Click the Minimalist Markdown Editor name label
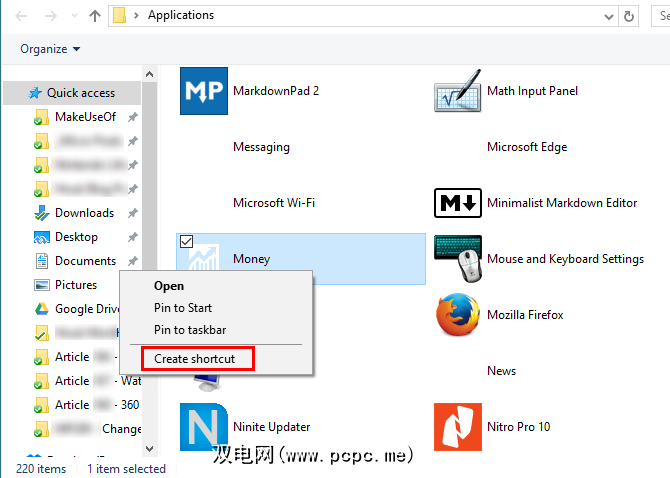This screenshot has height=478, width=670. pyautogui.click(x=562, y=203)
